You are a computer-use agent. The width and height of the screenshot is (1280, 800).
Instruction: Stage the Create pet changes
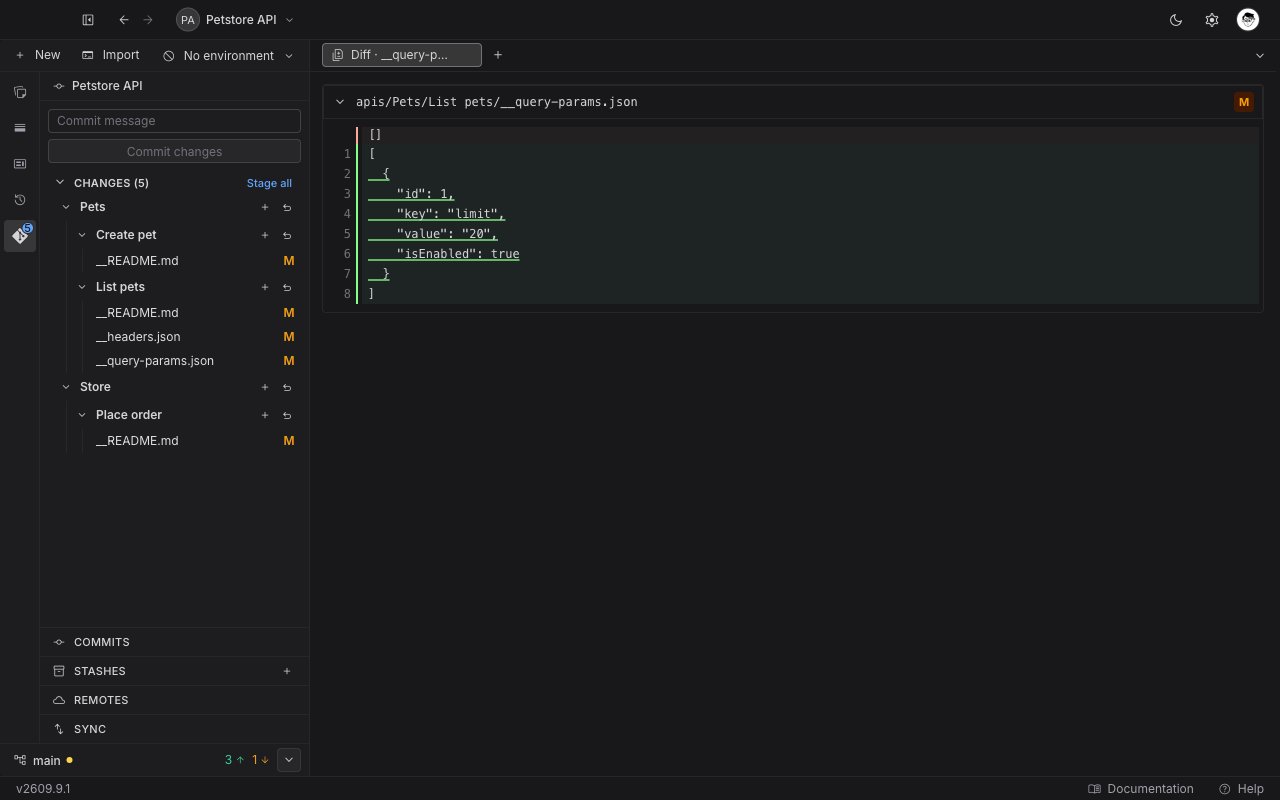265,235
